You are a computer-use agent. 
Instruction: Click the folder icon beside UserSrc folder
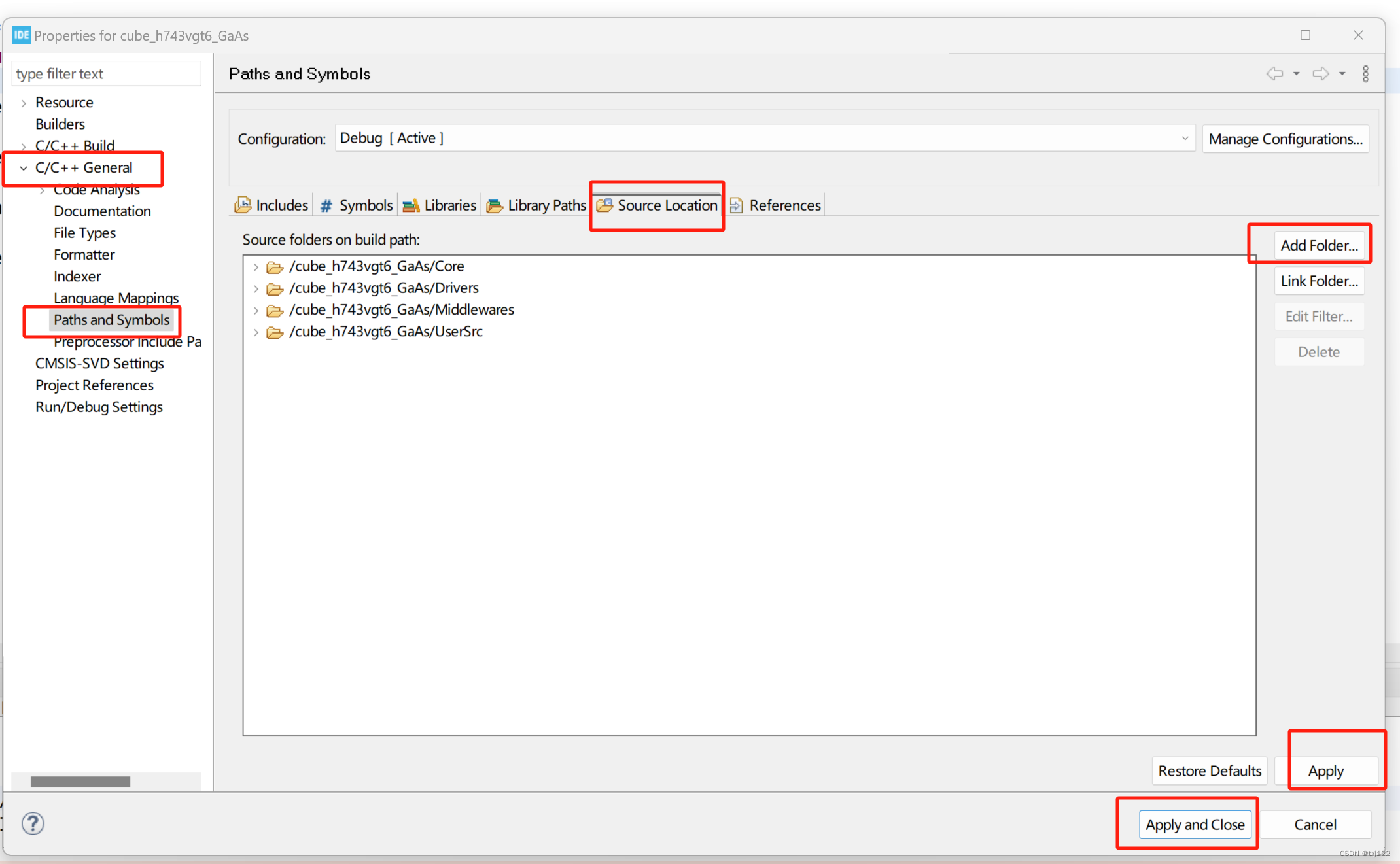coord(274,332)
